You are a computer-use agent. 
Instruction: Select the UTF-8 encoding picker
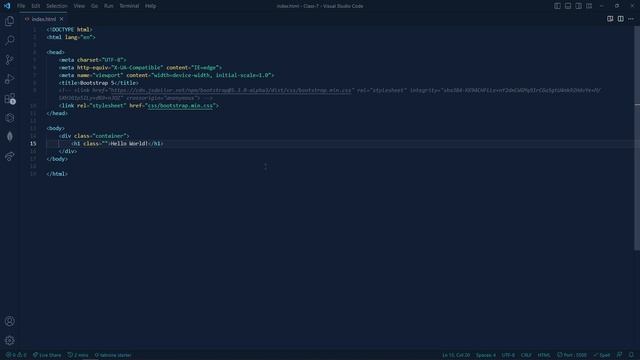508,355
